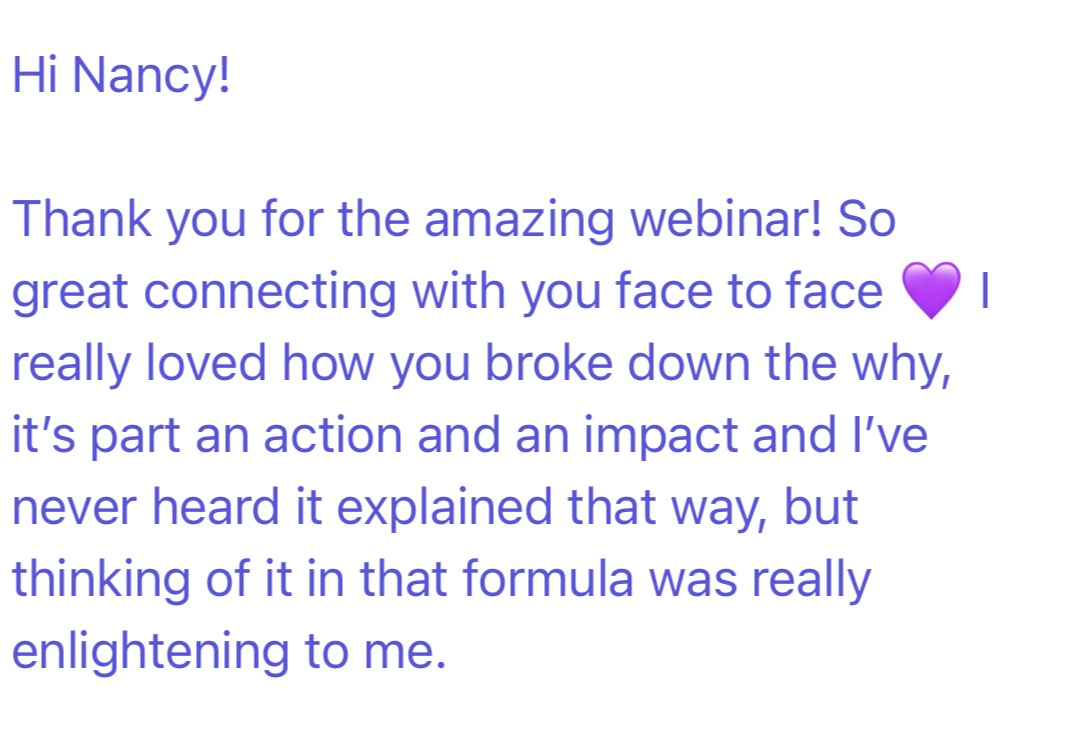
Task: Click the word "explained" in the message
Action: 444,509
